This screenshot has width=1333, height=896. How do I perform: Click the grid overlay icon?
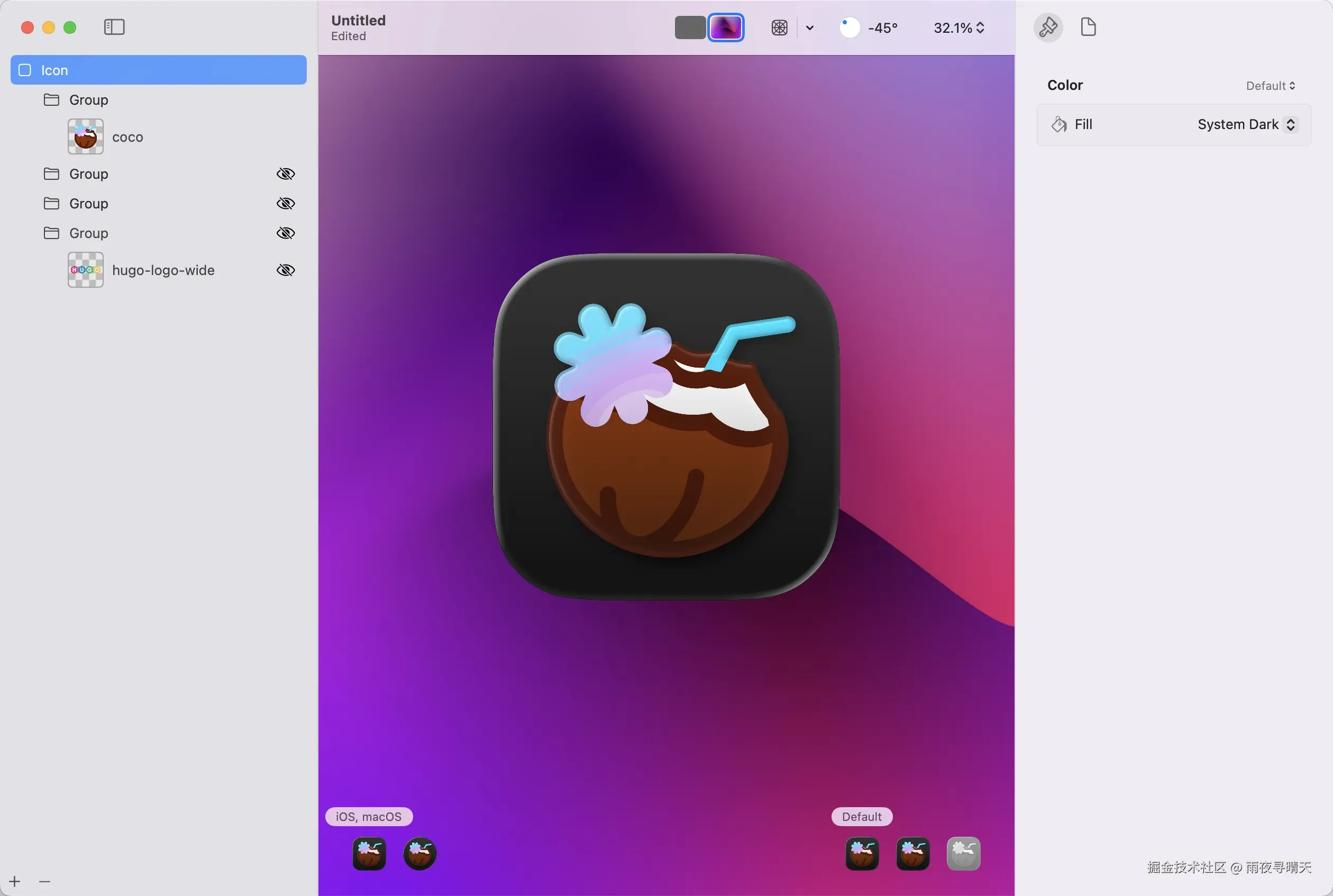point(779,28)
